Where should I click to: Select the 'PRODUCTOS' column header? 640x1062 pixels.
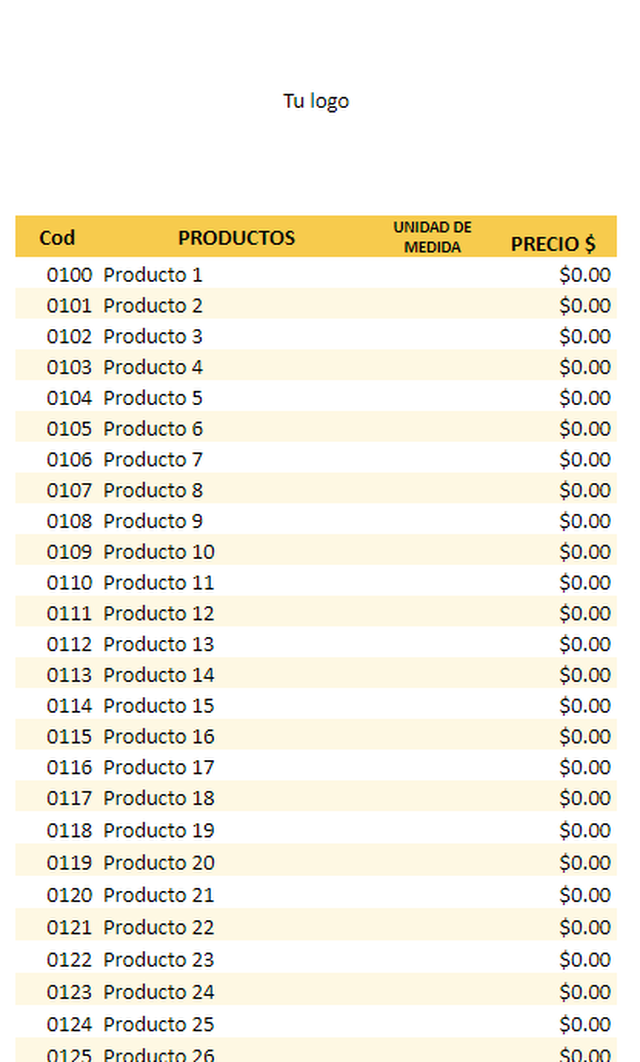coord(236,238)
